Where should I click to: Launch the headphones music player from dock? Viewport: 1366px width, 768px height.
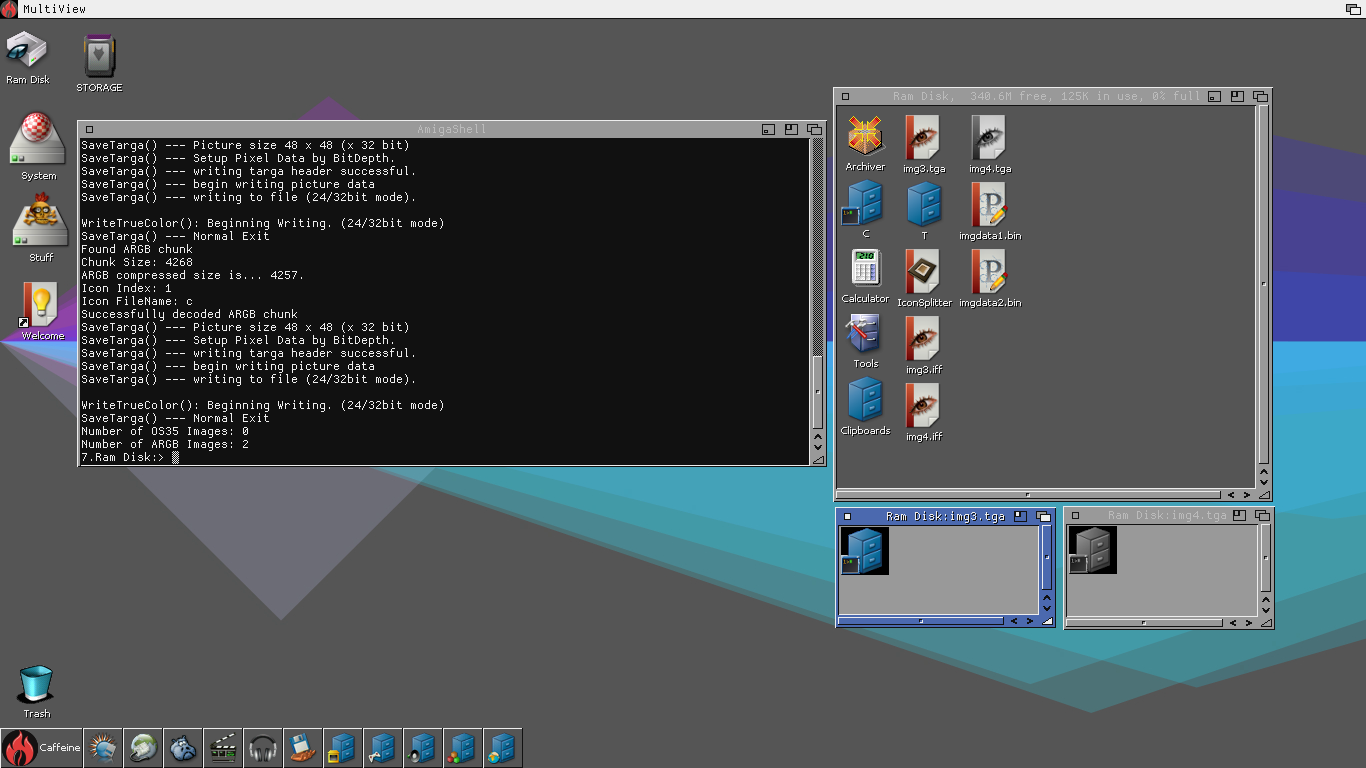[x=263, y=748]
